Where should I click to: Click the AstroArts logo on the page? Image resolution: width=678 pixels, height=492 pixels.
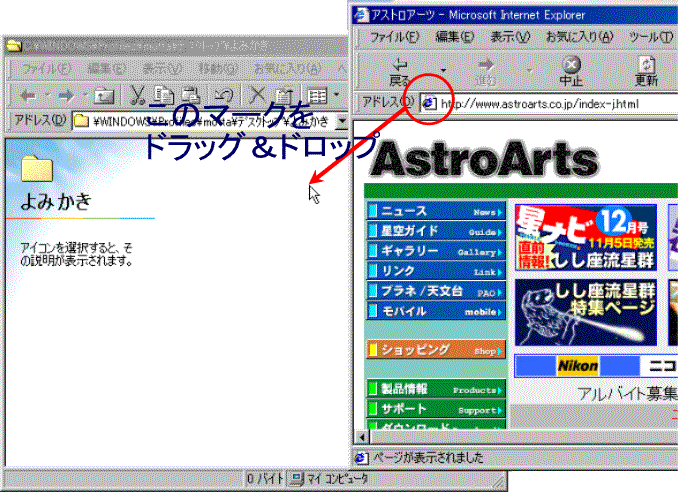[x=484, y=159]
